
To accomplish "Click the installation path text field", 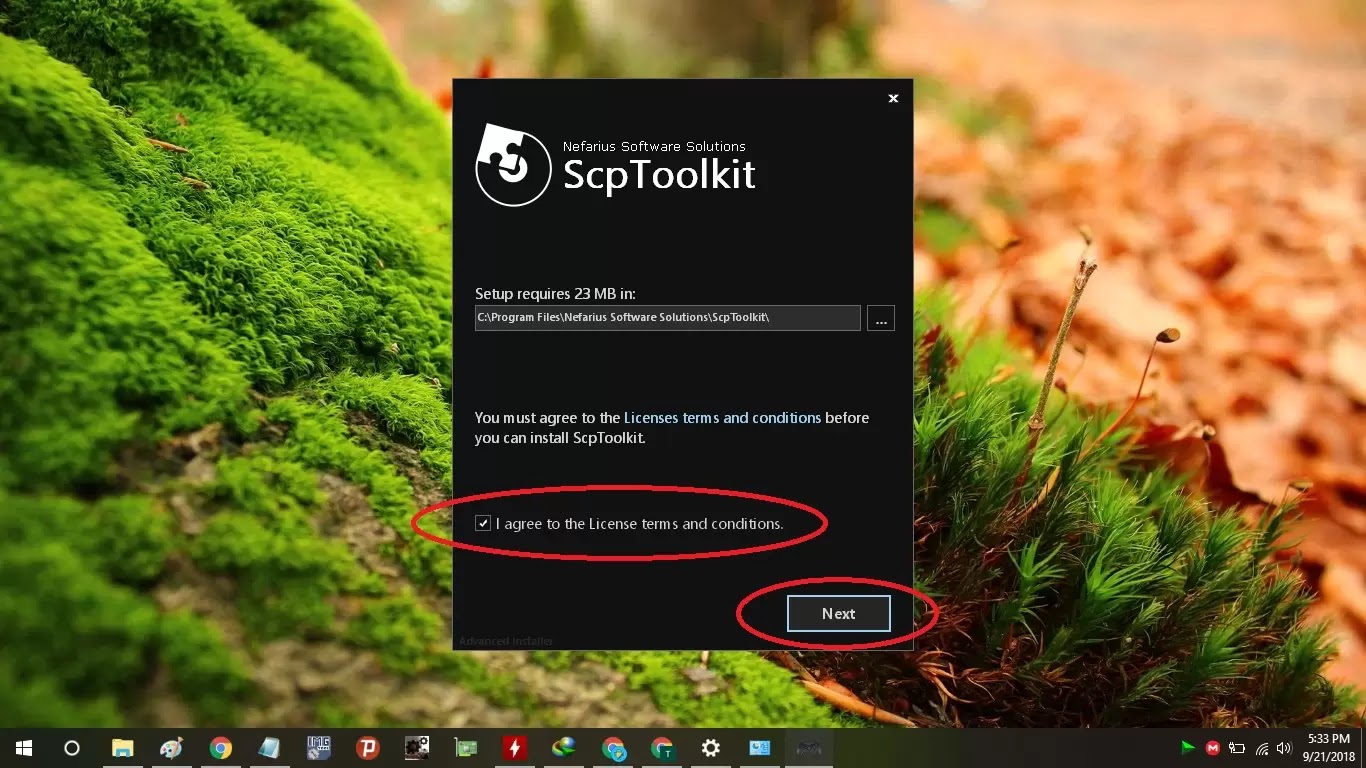I will (x=667, y=318).
